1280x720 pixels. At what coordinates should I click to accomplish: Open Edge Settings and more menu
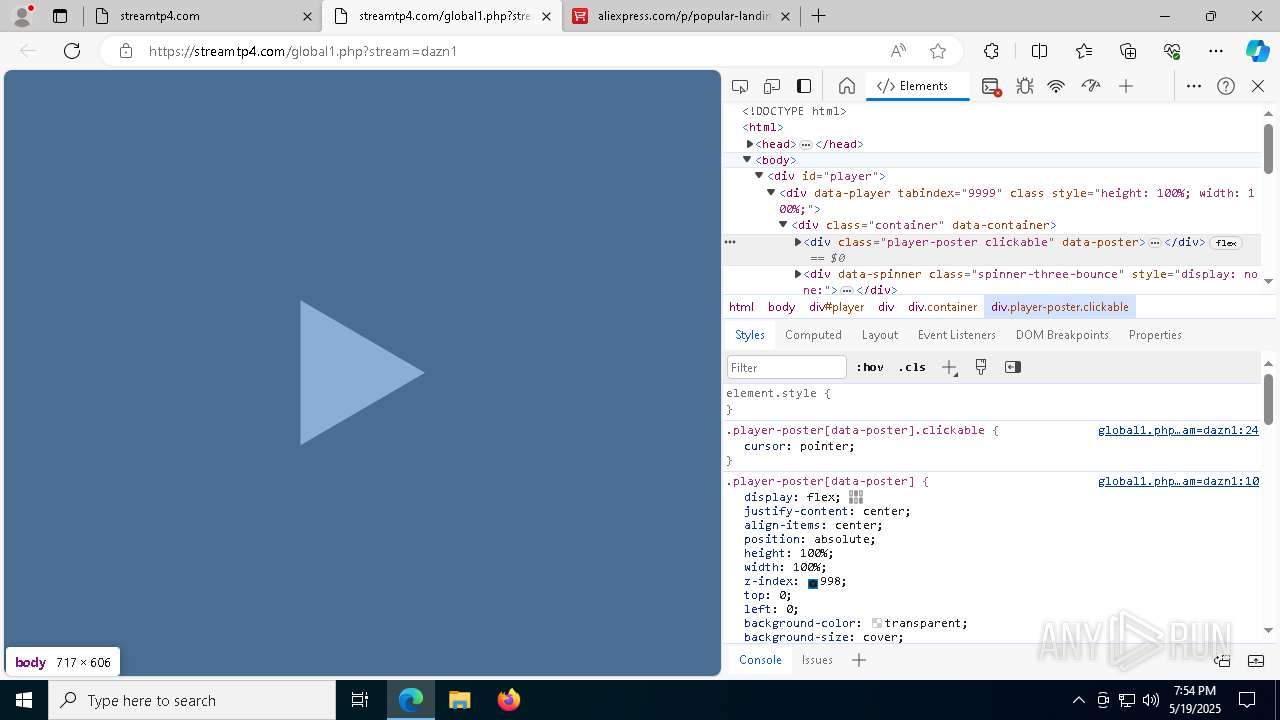tap(1216, 51)
